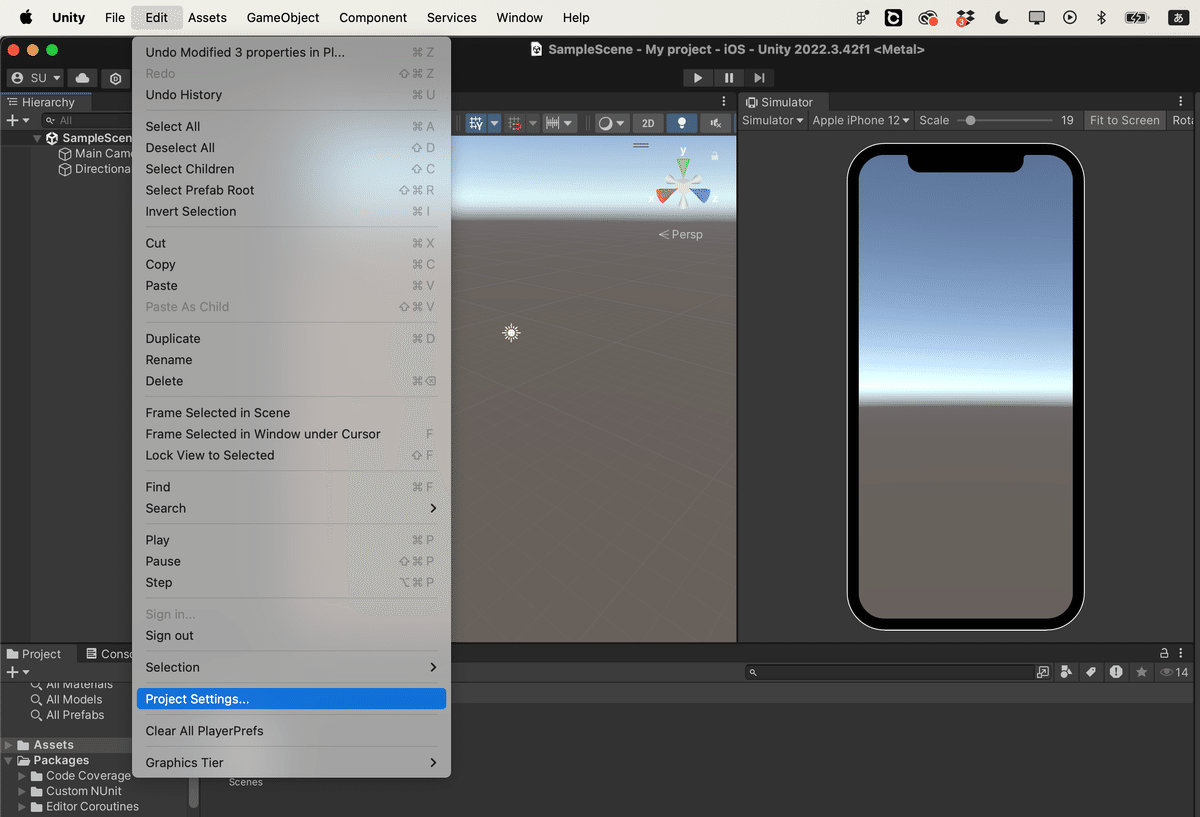This screenshot has height=817, width=1200.
Task: Open the SU account dropdown
Action: point(37,78)
